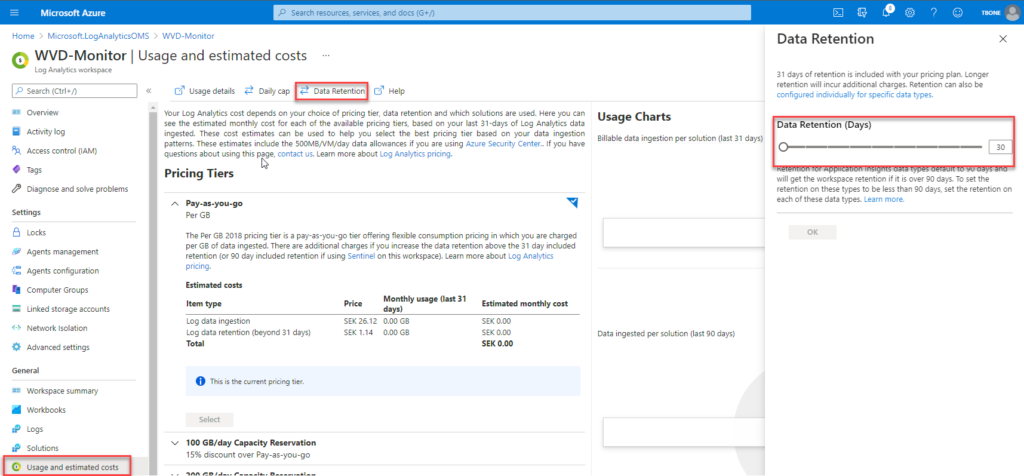Open Learn more link in Data Retention panel
Screen dimensions: 1024x476
point(884,199)
